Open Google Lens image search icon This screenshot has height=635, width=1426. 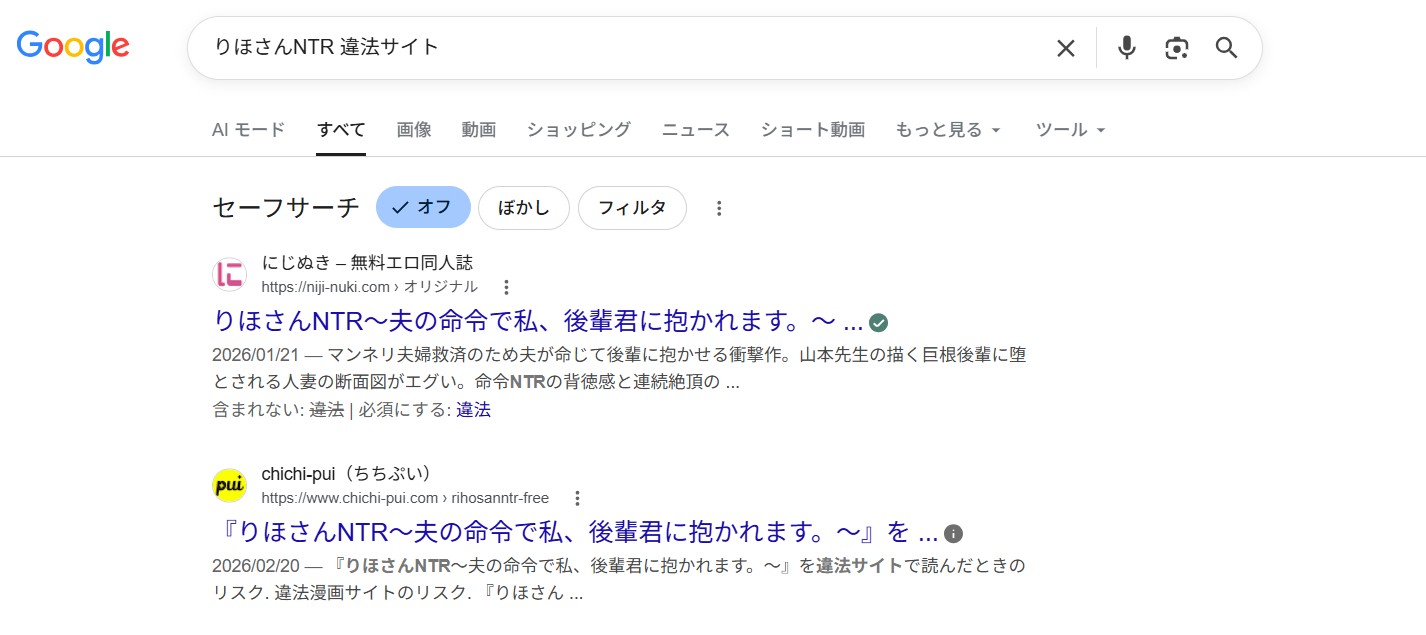coord(1177,48)
